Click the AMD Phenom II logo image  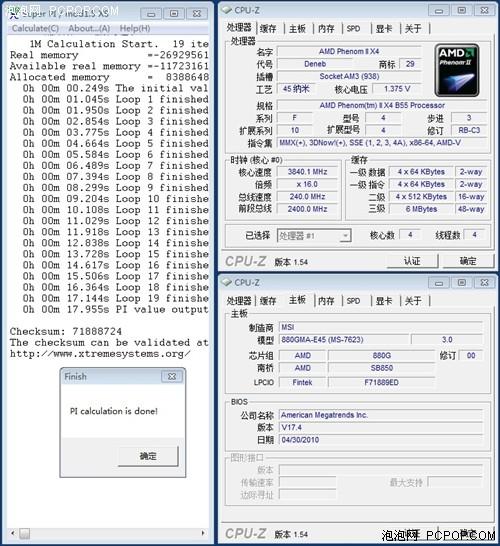pyautogui.click(x=457, y=70)
